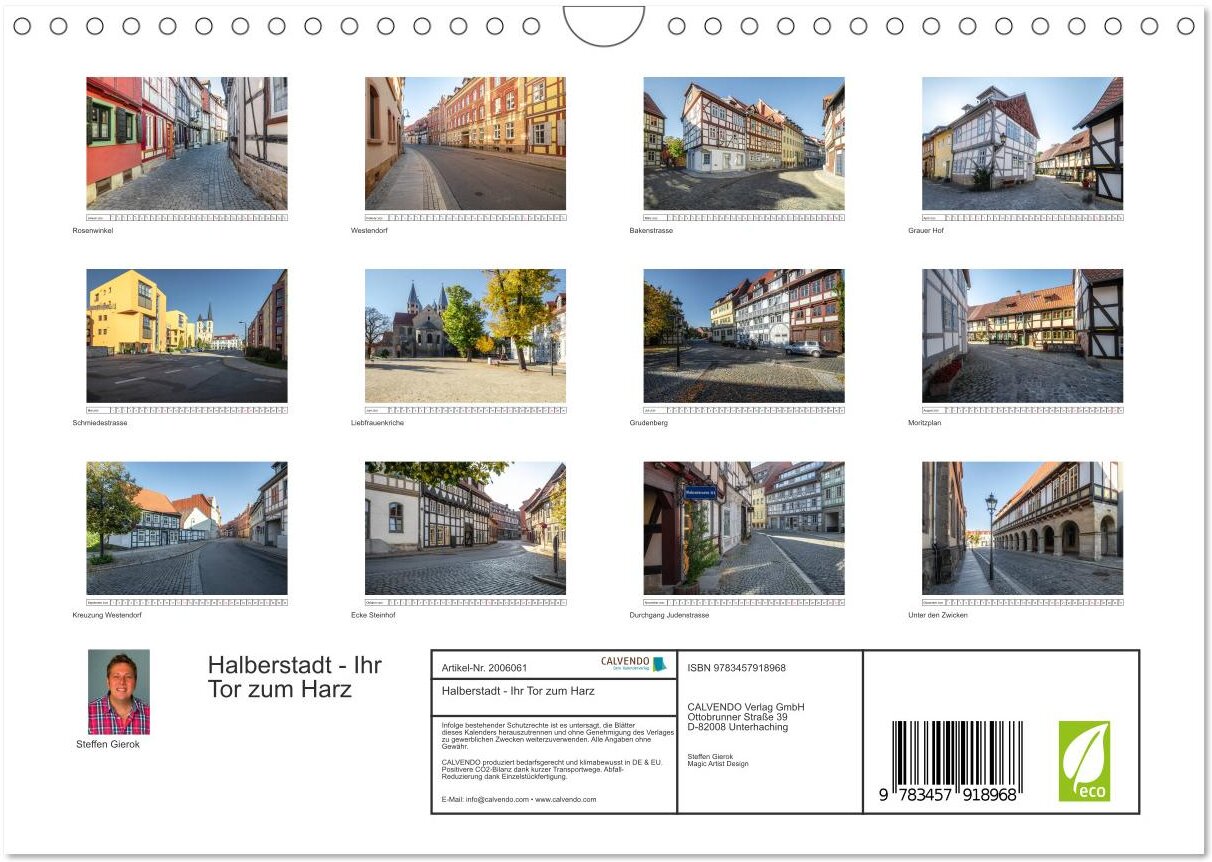Image resolution: width=1212 pixels, height=862 pixels.
Task: Click the large title 'Halberstadt - Ihr Tor zum Harz'
Action: (x=295, y=677)
